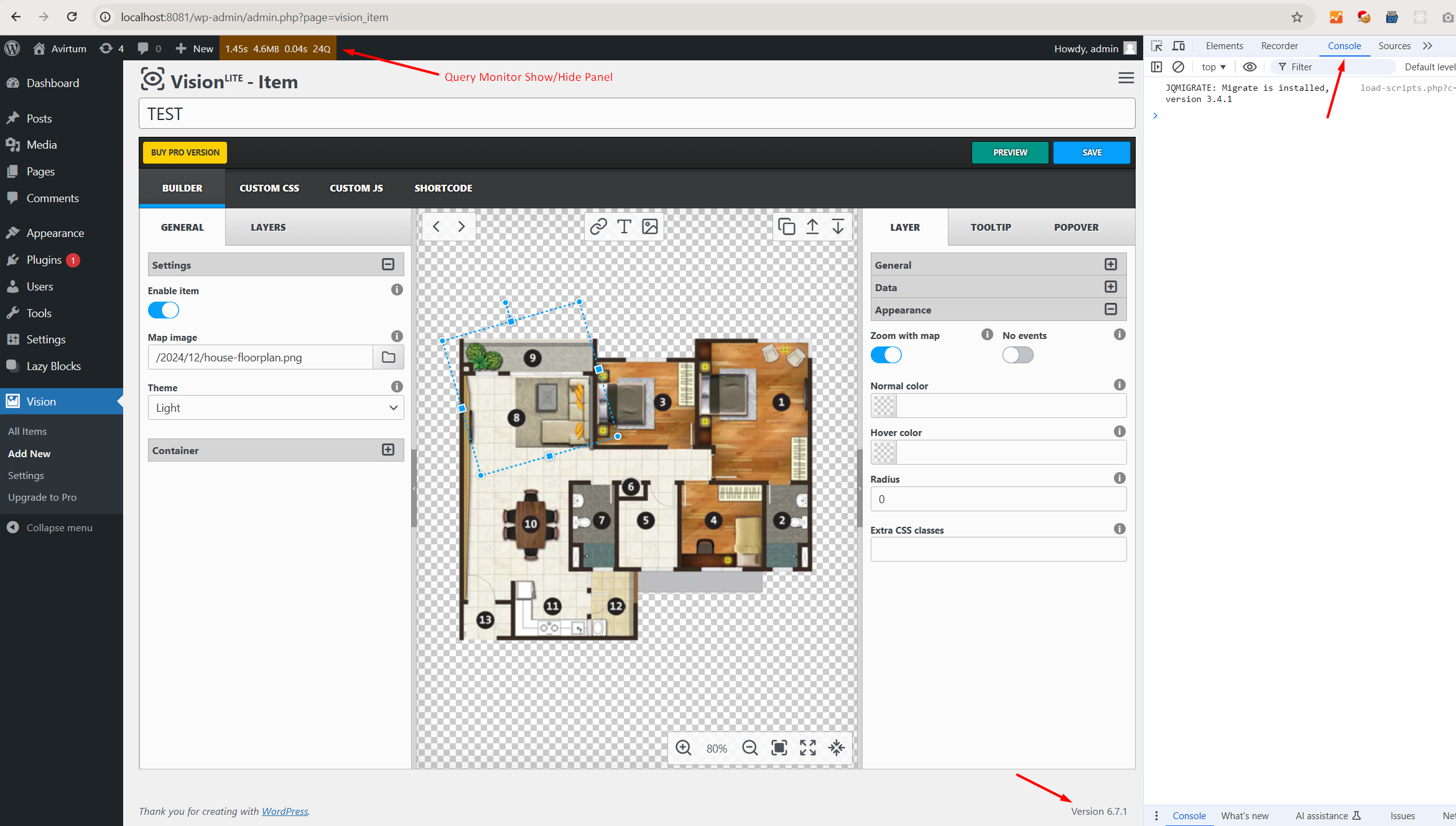Open the WordPress logo menu
1456x826 pixels.
coord(12,49)
